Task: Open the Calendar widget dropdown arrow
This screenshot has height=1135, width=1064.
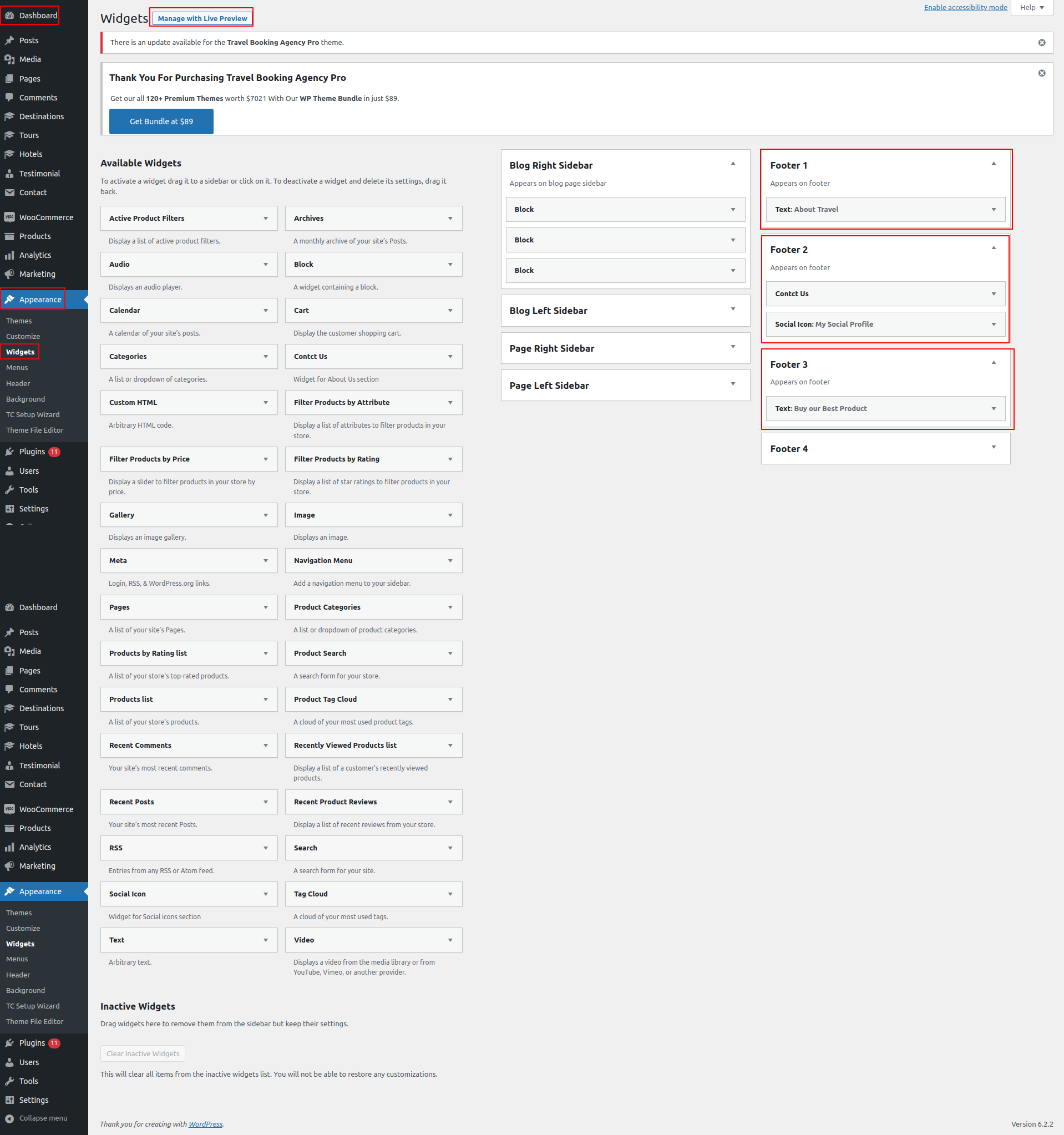Action: coord(265,311)
